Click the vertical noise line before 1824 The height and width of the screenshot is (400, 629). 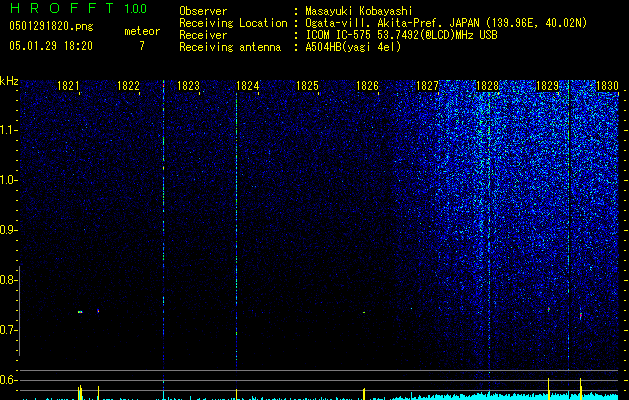(x=236, y=241)
